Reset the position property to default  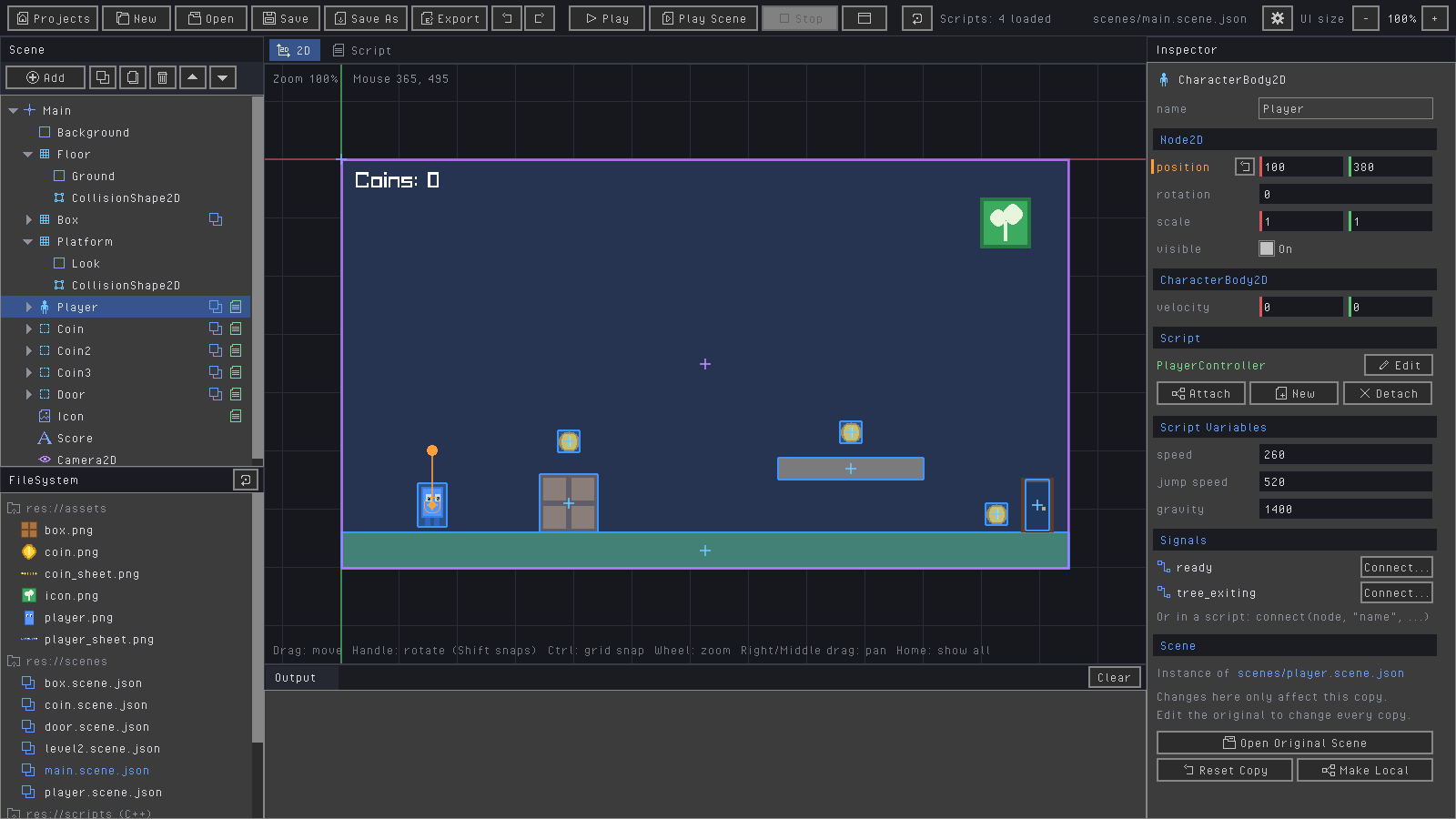(x=1245, y=167)
